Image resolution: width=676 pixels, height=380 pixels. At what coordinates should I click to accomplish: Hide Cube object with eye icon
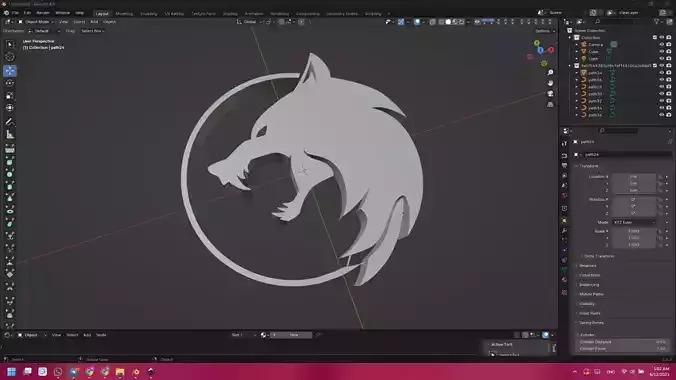(x=662, y=51)
